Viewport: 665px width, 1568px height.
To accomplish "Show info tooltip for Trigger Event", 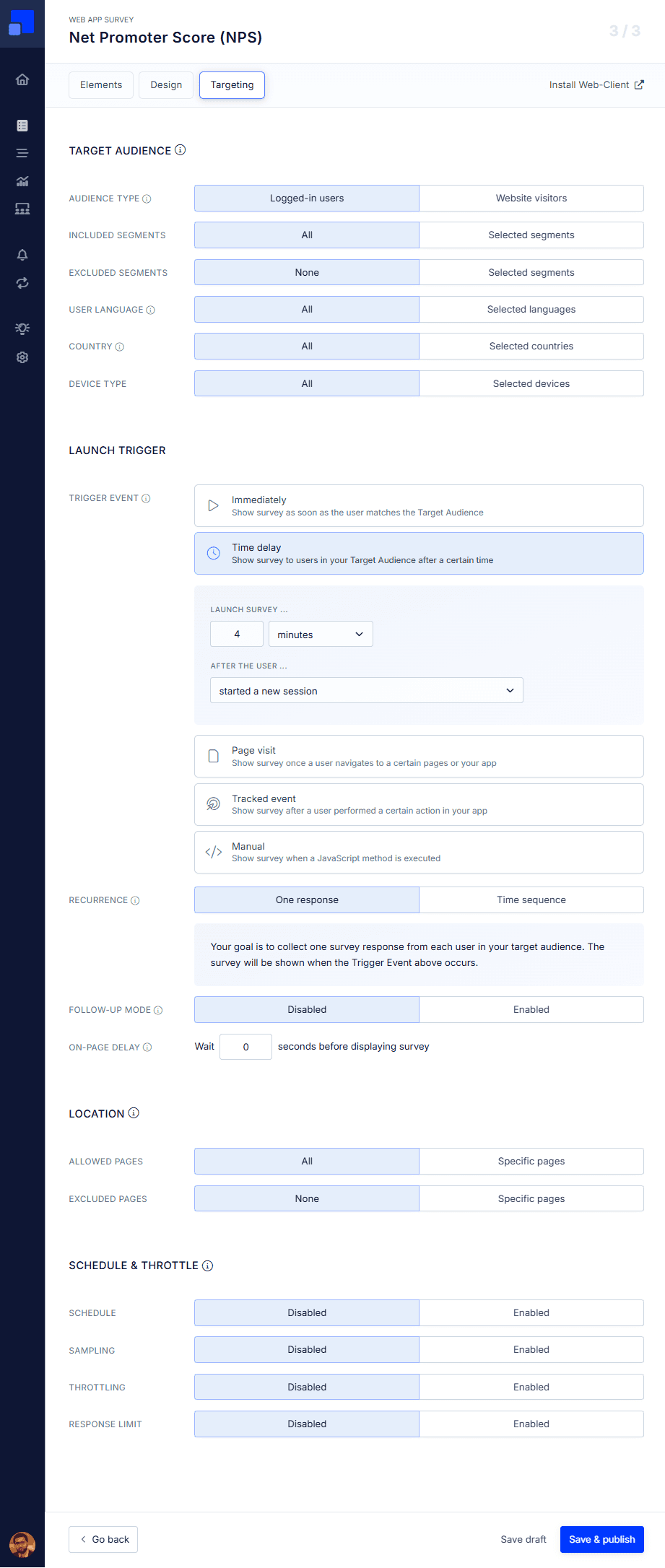I will point(146,499).
